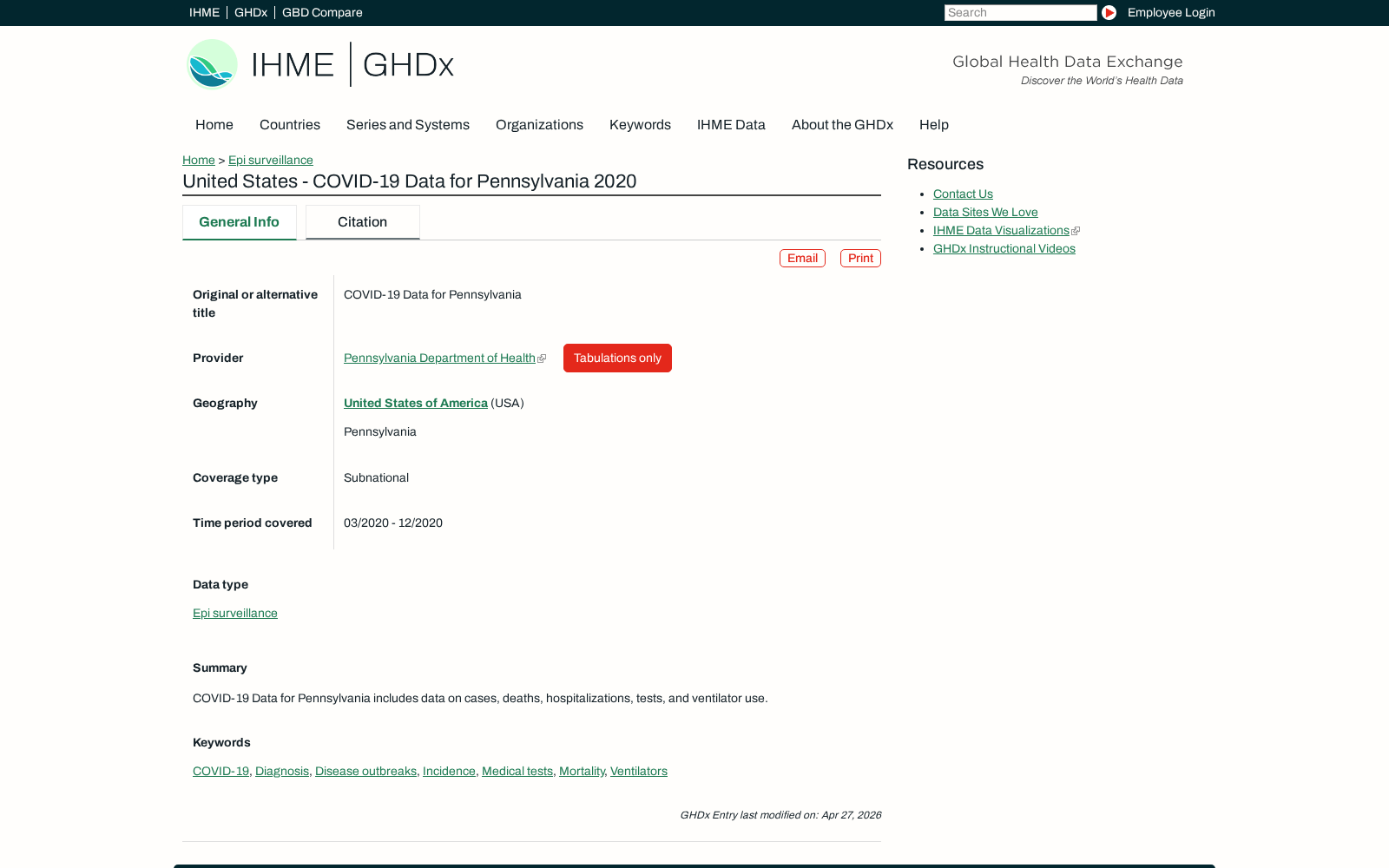
Task: Go to Home in main navigation
Action: [x=214, y=125]
